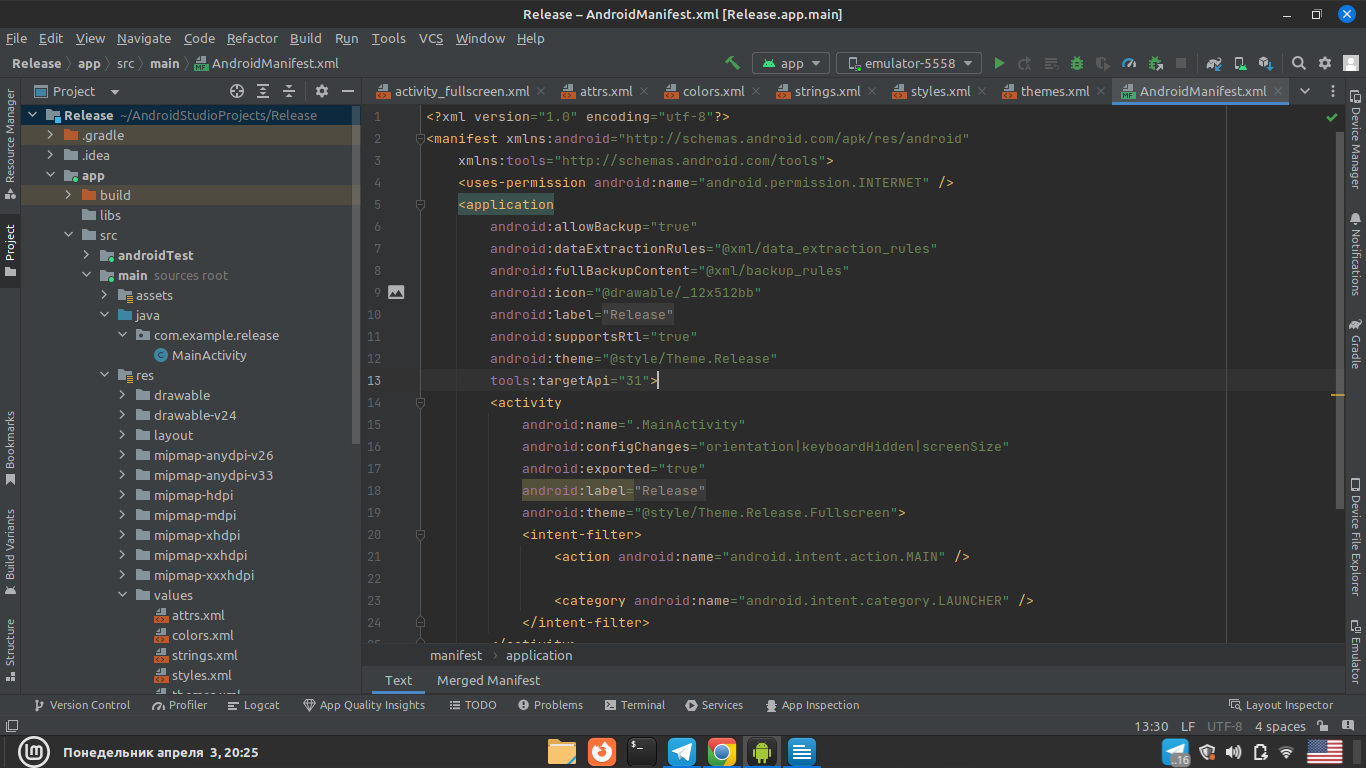The height and width of the screenshot is (768, 1366).
Task: Click the application breadcrumb below editor
Action: (x=539, y=655)
